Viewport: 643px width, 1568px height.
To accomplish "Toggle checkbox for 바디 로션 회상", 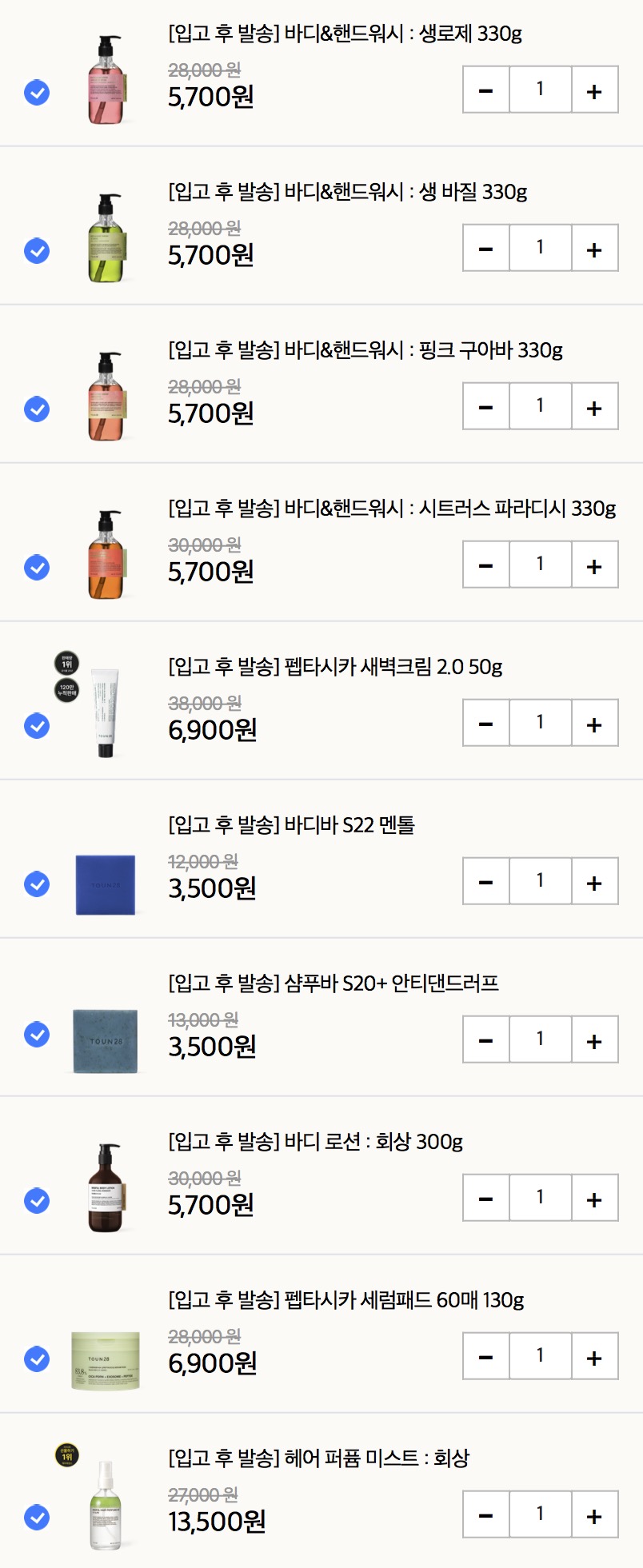I will 37,1201.
